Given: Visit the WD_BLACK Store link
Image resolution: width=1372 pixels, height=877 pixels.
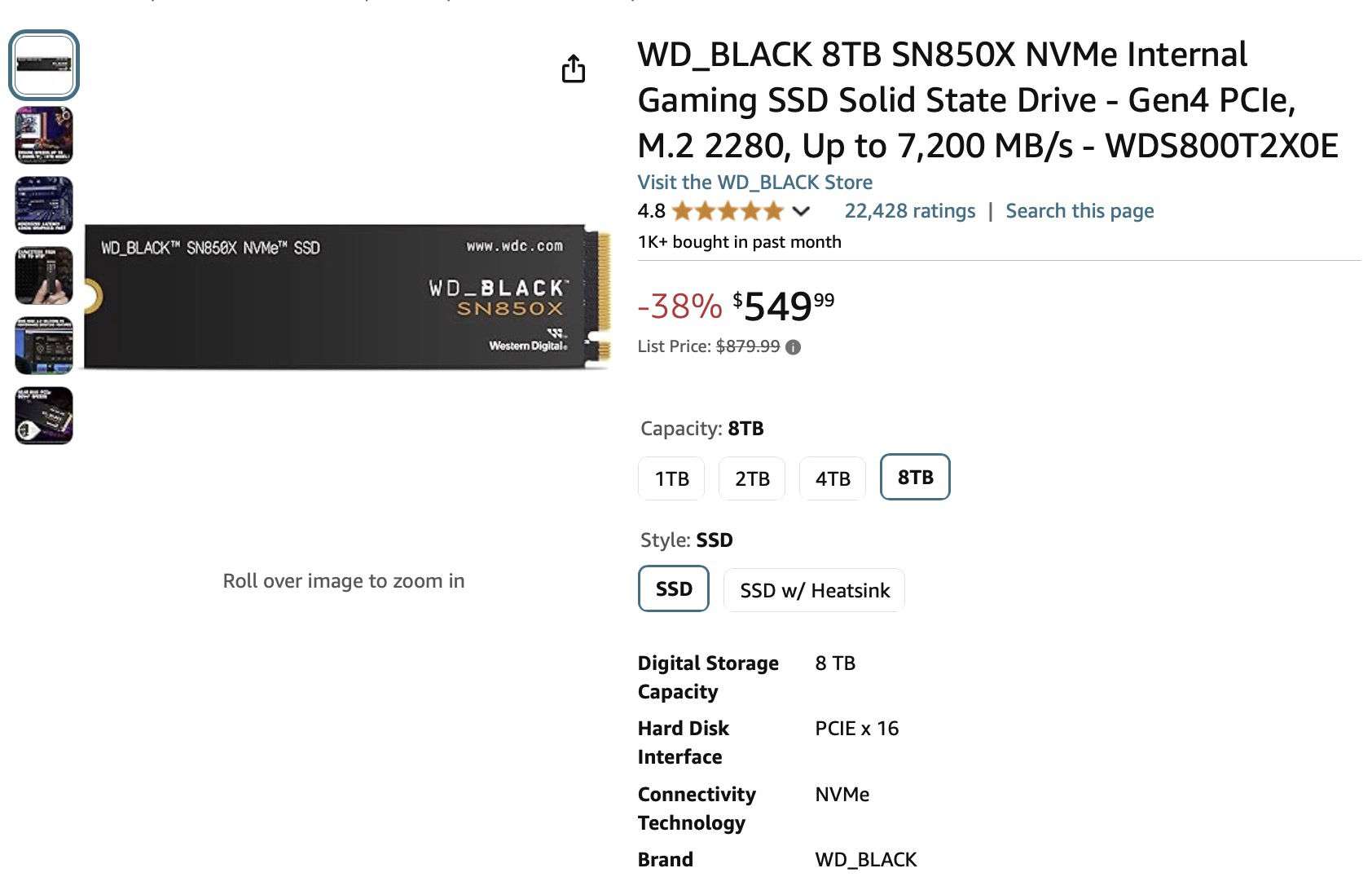Looking at the screenshot, I should click(754, 183).
